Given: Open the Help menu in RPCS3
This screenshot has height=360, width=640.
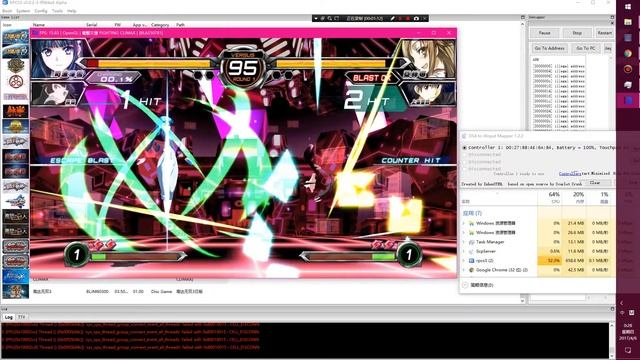Looking at the screenshot, I should [71, 11].
